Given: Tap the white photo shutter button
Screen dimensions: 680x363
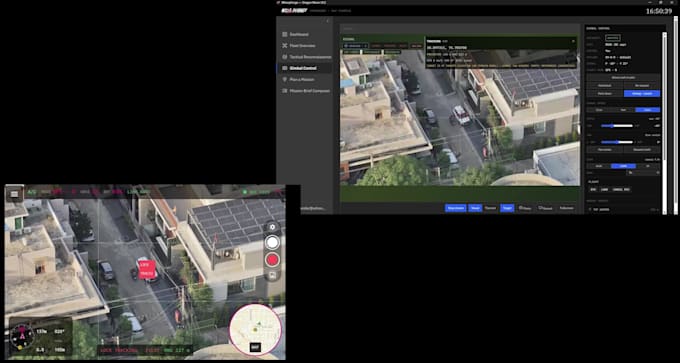Looking at the screenshot, I should coord(272,242).
